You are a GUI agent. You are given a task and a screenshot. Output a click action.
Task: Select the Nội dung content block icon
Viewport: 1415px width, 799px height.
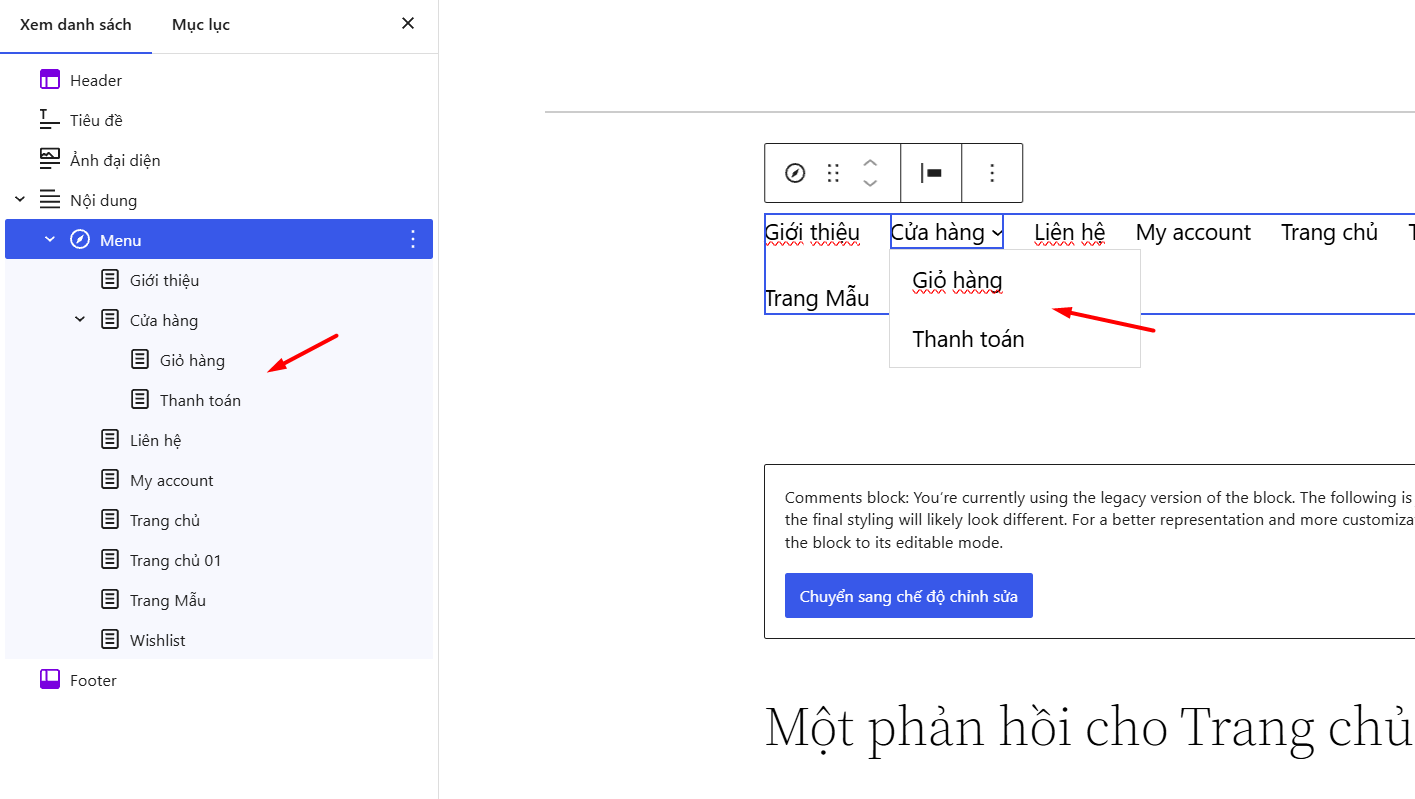[x=48, y=199]
